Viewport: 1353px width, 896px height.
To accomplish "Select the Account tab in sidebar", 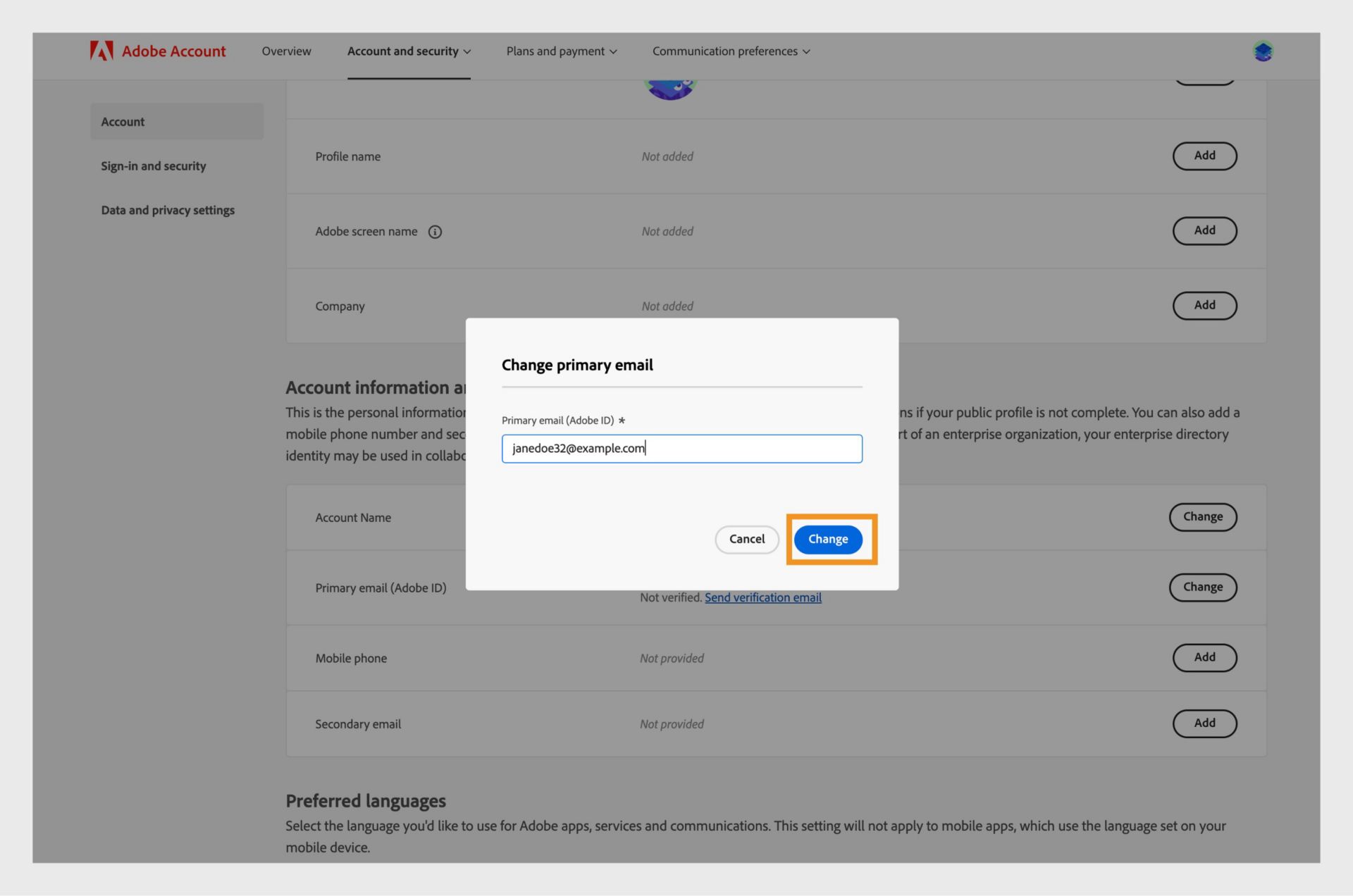I will tap(122, 120).
